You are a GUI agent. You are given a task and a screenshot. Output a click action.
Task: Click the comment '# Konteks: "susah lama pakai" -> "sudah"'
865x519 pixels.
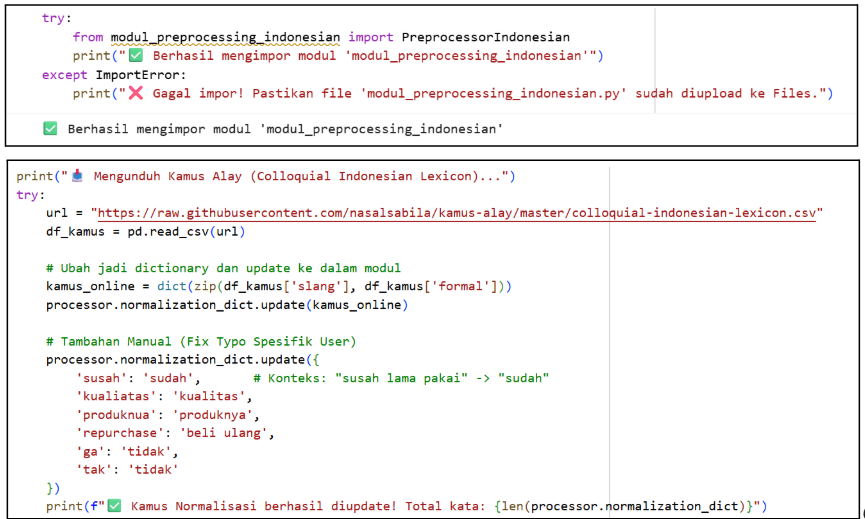click(x=401, y=378)
